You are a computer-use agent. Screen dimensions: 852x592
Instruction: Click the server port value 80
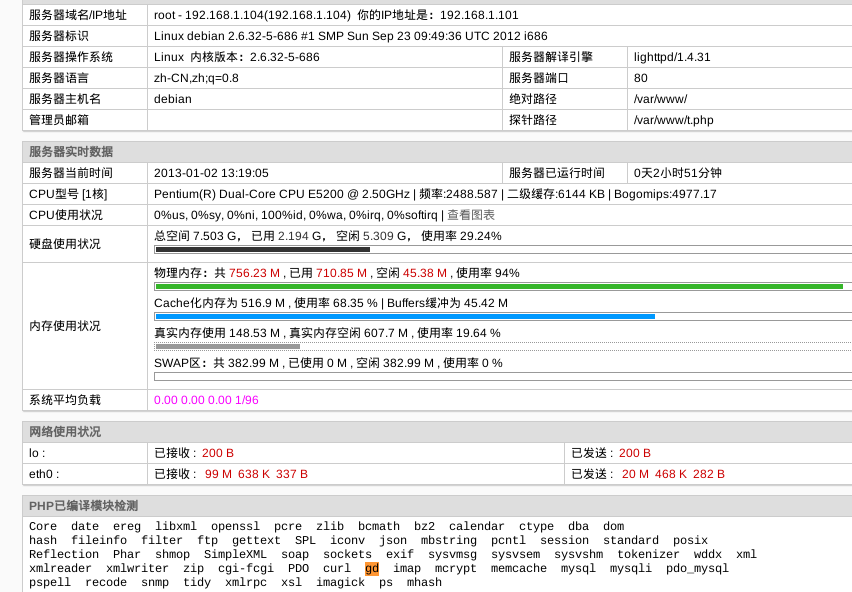click(x=641, y=78)
